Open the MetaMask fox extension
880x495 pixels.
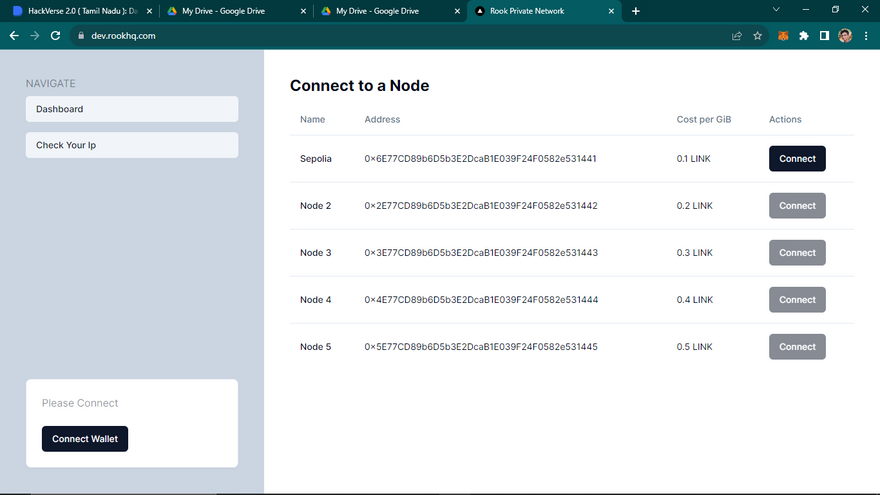[x=783, y=35]
